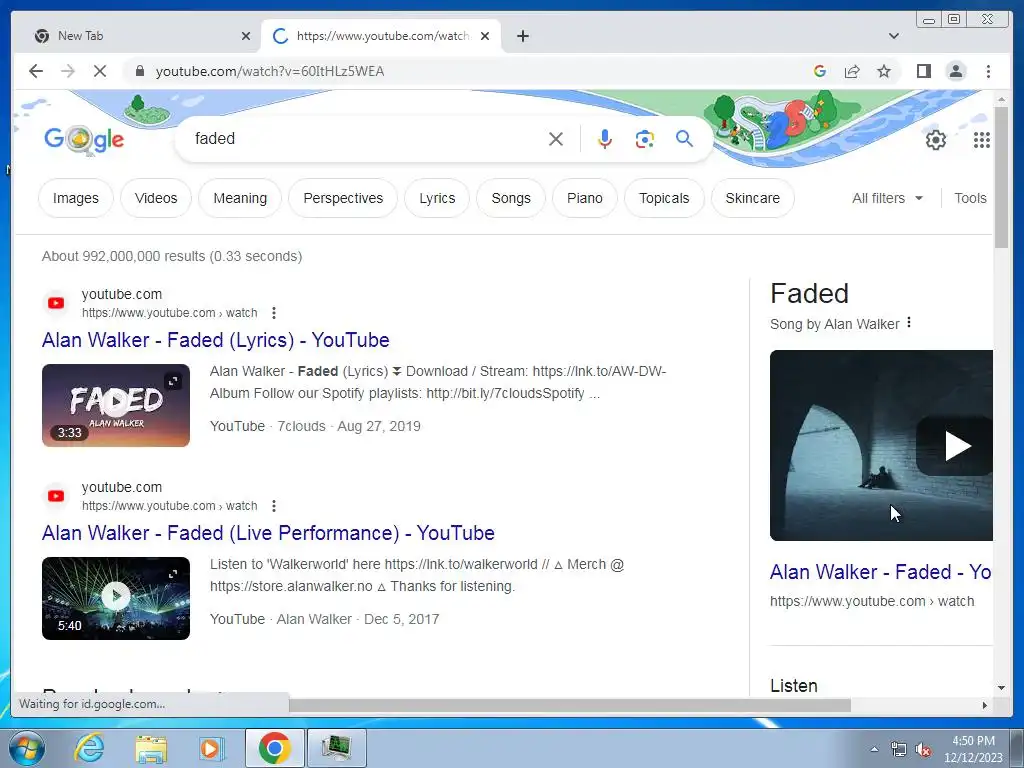Select the Videos filter chip
This screenshot has width=1024, height=768.
(x=156, y=198)
